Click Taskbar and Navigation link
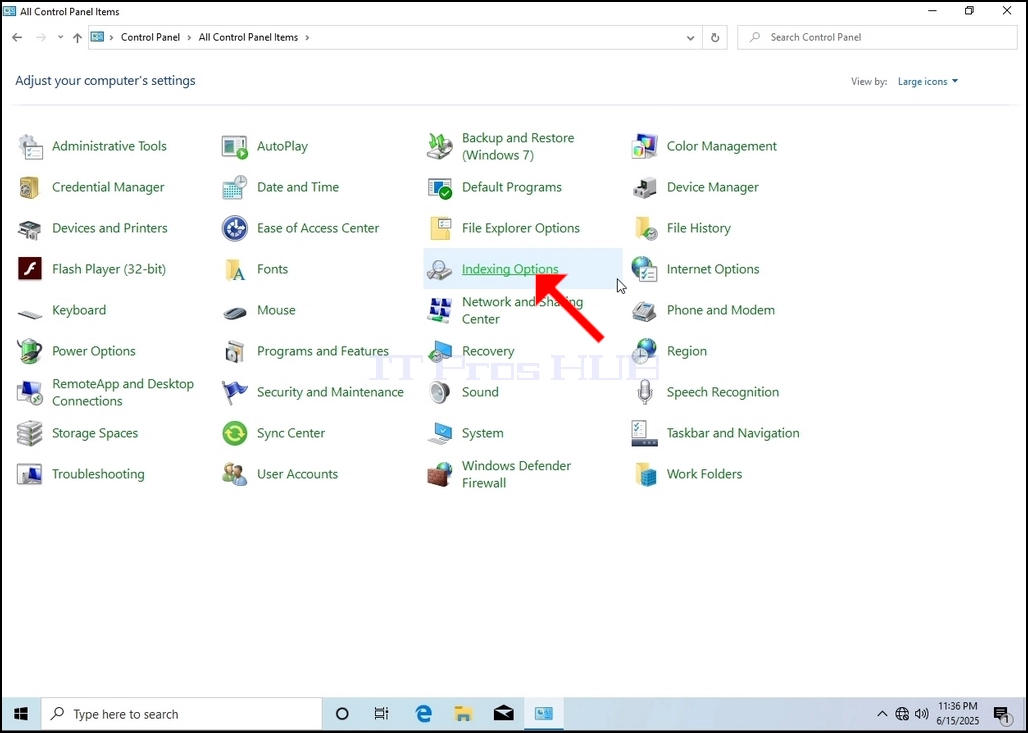This screenshot has width=1028, height=733. (733, 433)
